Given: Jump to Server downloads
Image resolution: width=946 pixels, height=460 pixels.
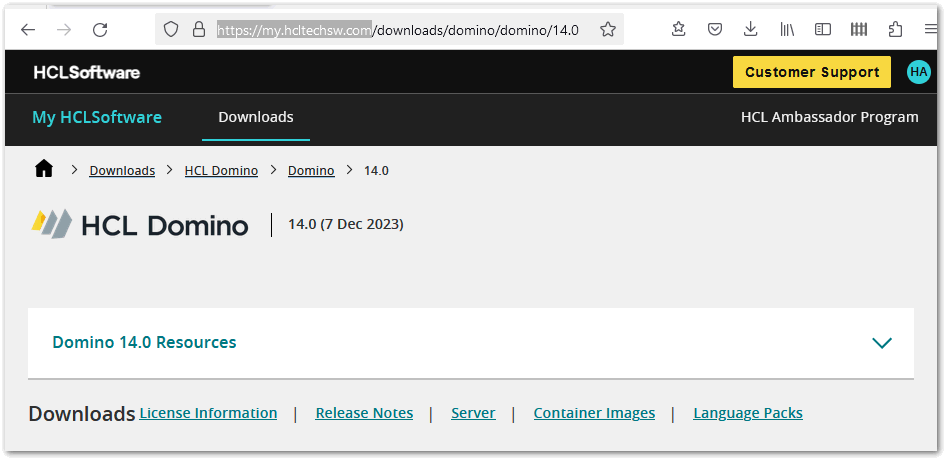Looking at the screenshot, I should [474, 414].
